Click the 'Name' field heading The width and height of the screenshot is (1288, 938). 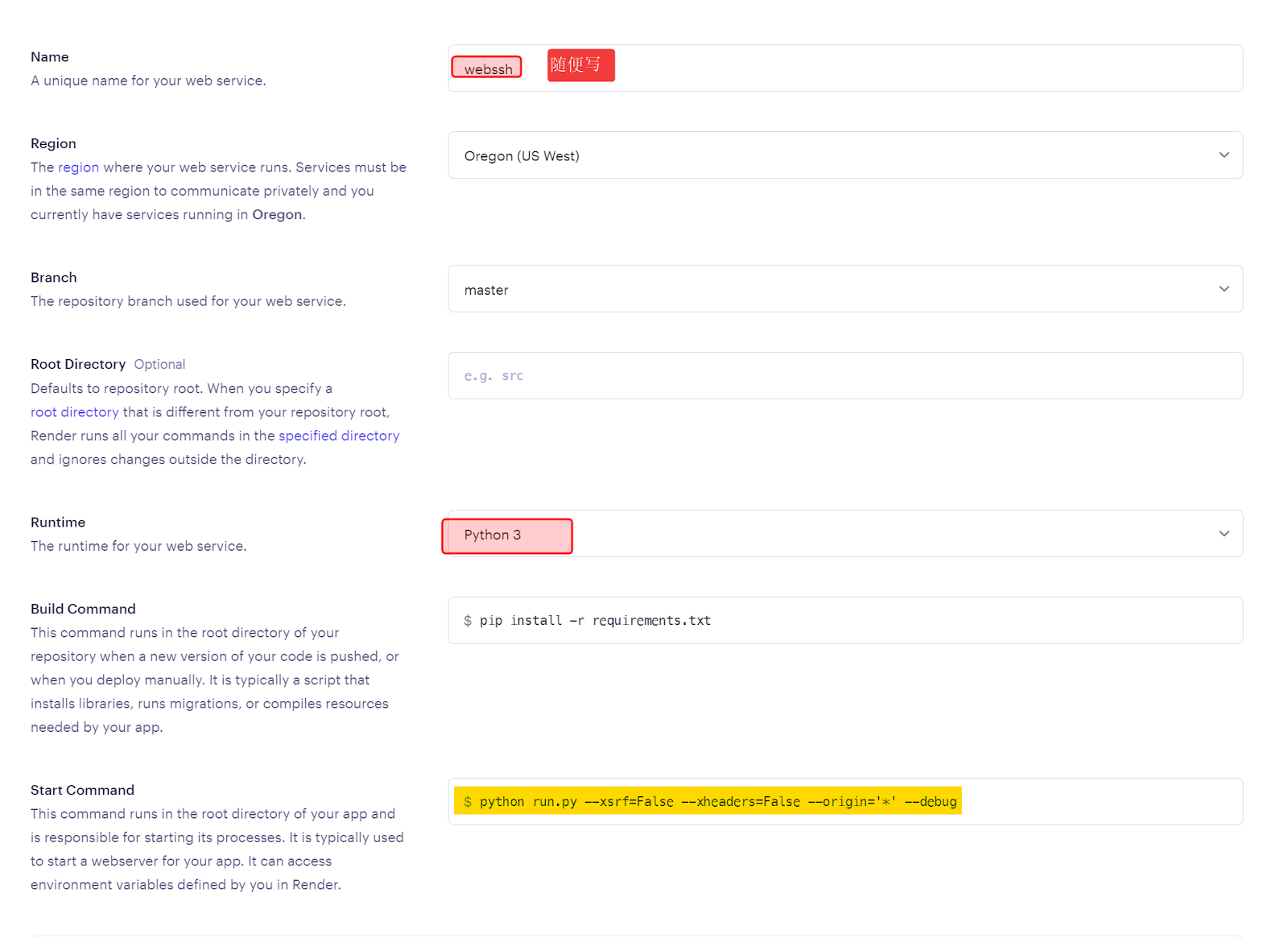50,57
